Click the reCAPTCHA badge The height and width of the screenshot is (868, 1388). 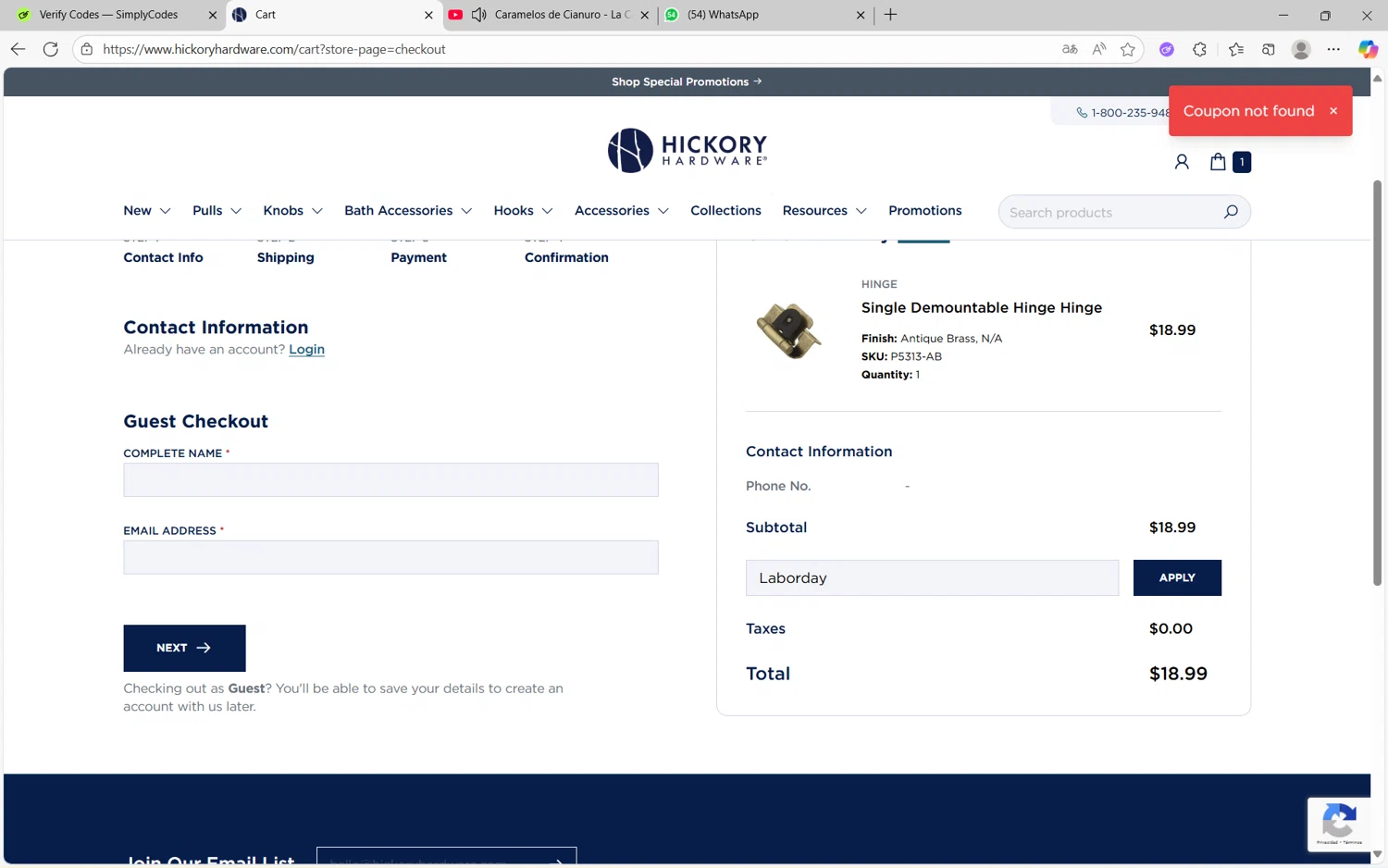tap(1339, 824)
